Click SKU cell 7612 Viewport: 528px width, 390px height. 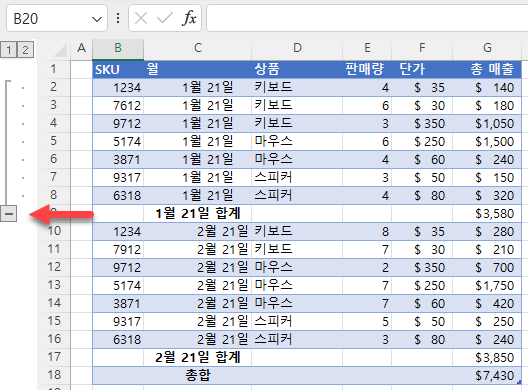(x=118, y=106)
